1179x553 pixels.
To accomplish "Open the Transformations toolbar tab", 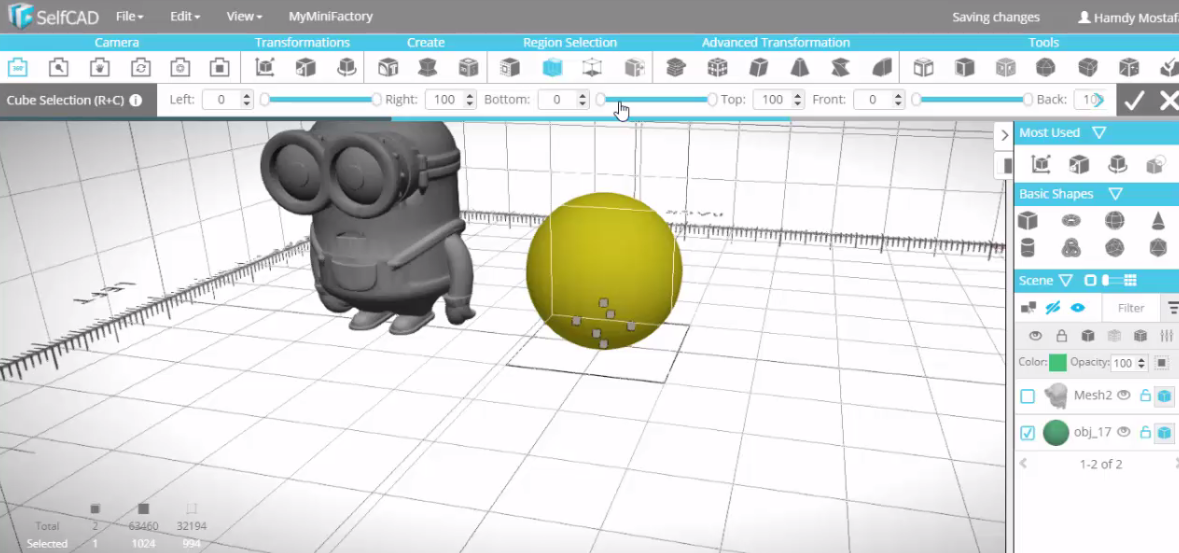I will pyautogui.click(x=302, y=42).
